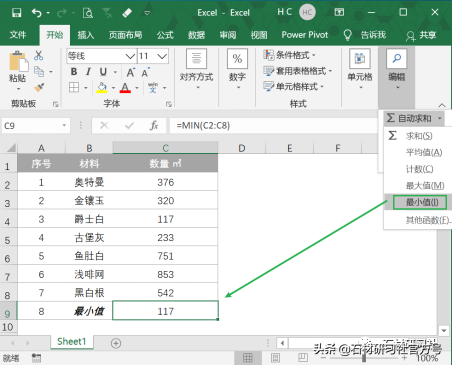Switch to the 公式 tab
Screen dimensions: 452x365
tap(165, 35)
